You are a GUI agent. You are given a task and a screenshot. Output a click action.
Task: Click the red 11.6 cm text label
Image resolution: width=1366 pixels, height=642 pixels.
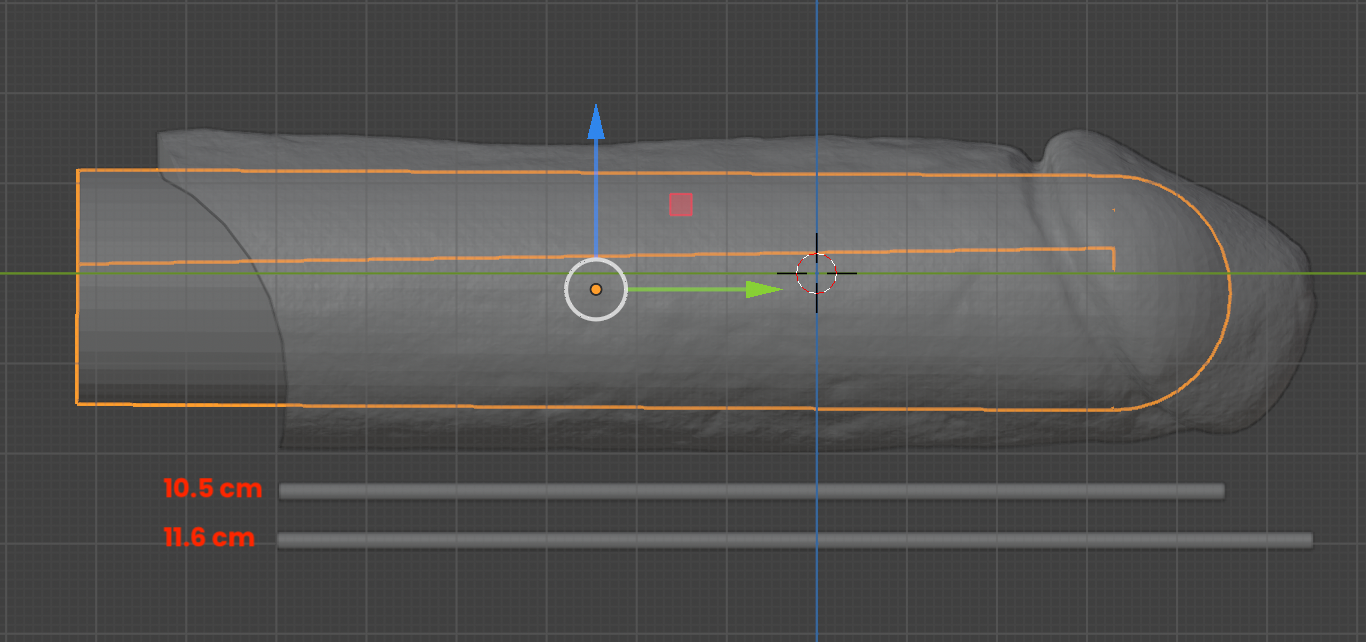208,537
